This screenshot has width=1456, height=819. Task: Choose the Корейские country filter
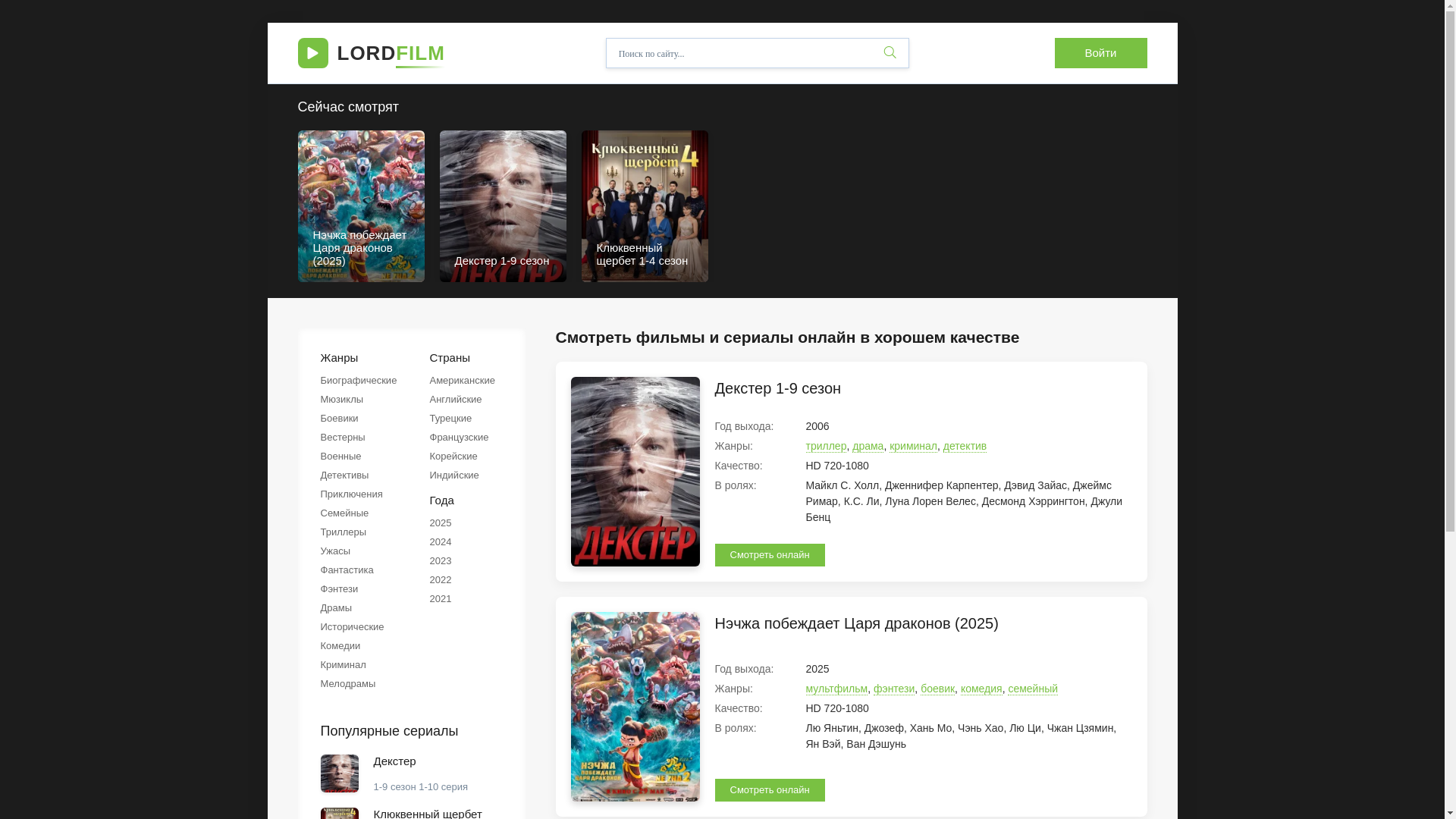pyautogui.click(x=453, y=457)
